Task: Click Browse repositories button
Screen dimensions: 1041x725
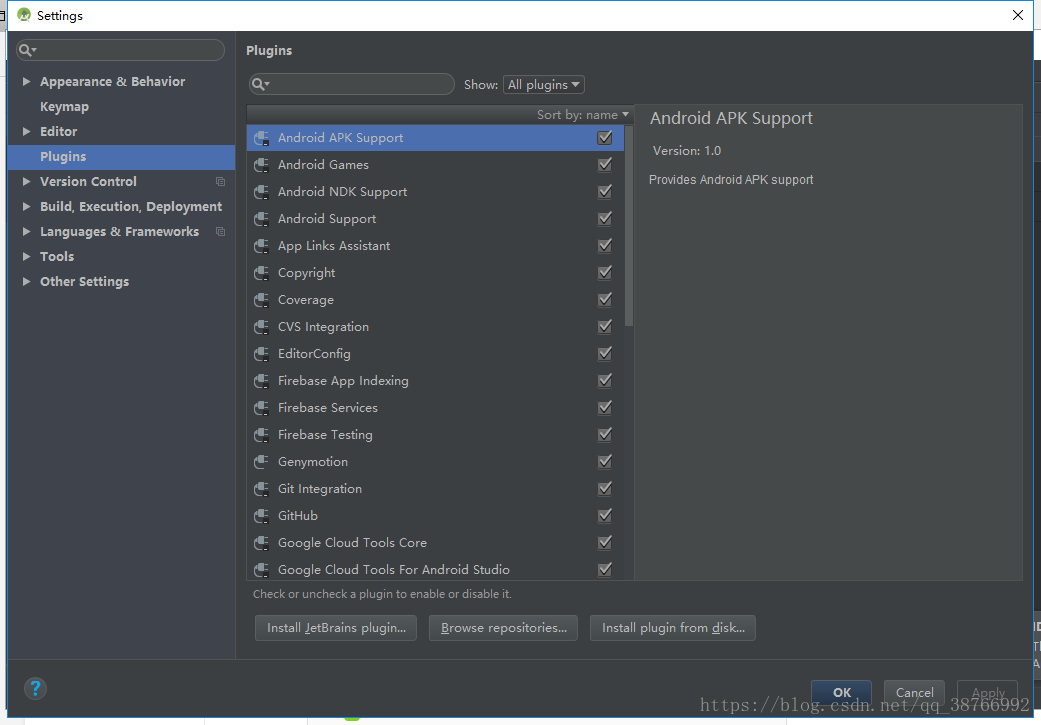Action: pos(503,628)
